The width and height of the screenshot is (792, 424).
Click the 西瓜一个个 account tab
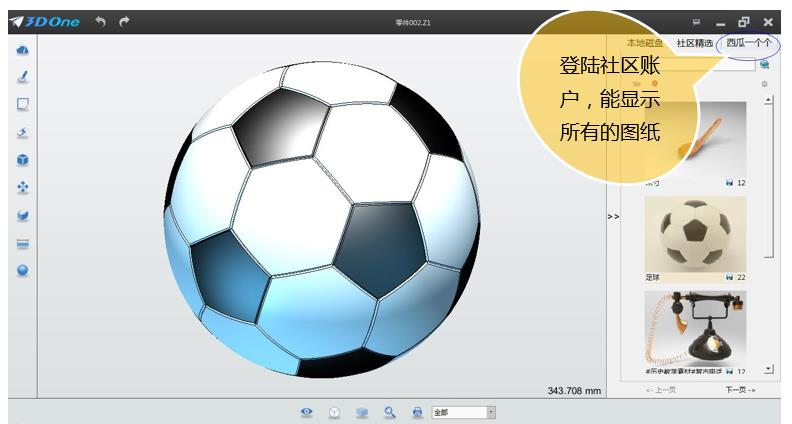click(748, 43)
